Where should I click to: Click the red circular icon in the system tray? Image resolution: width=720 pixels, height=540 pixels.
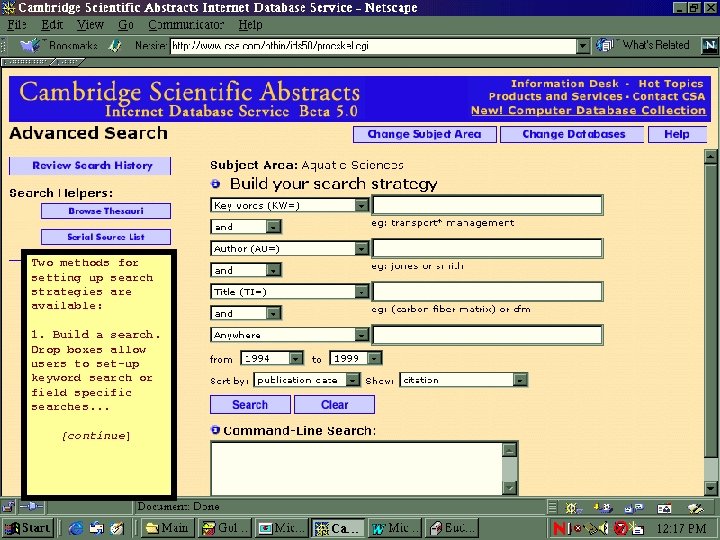620,529
